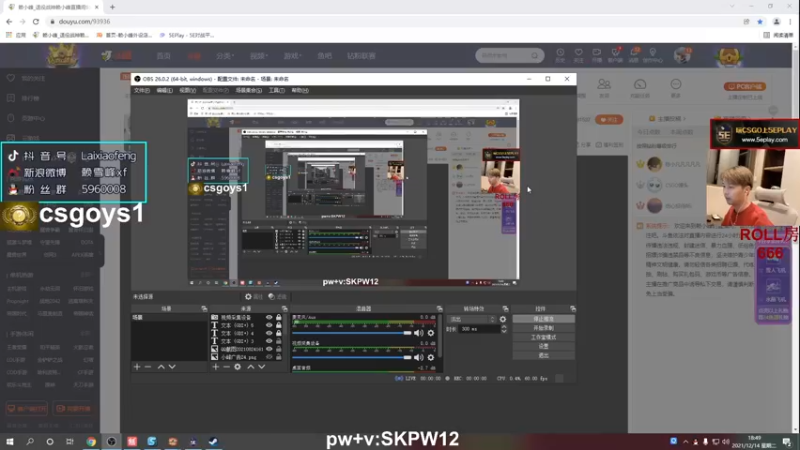This screenshot has width=800, height=450.
Task: Open OBS from Windows taskbar
Action: [x=111, y=442]
